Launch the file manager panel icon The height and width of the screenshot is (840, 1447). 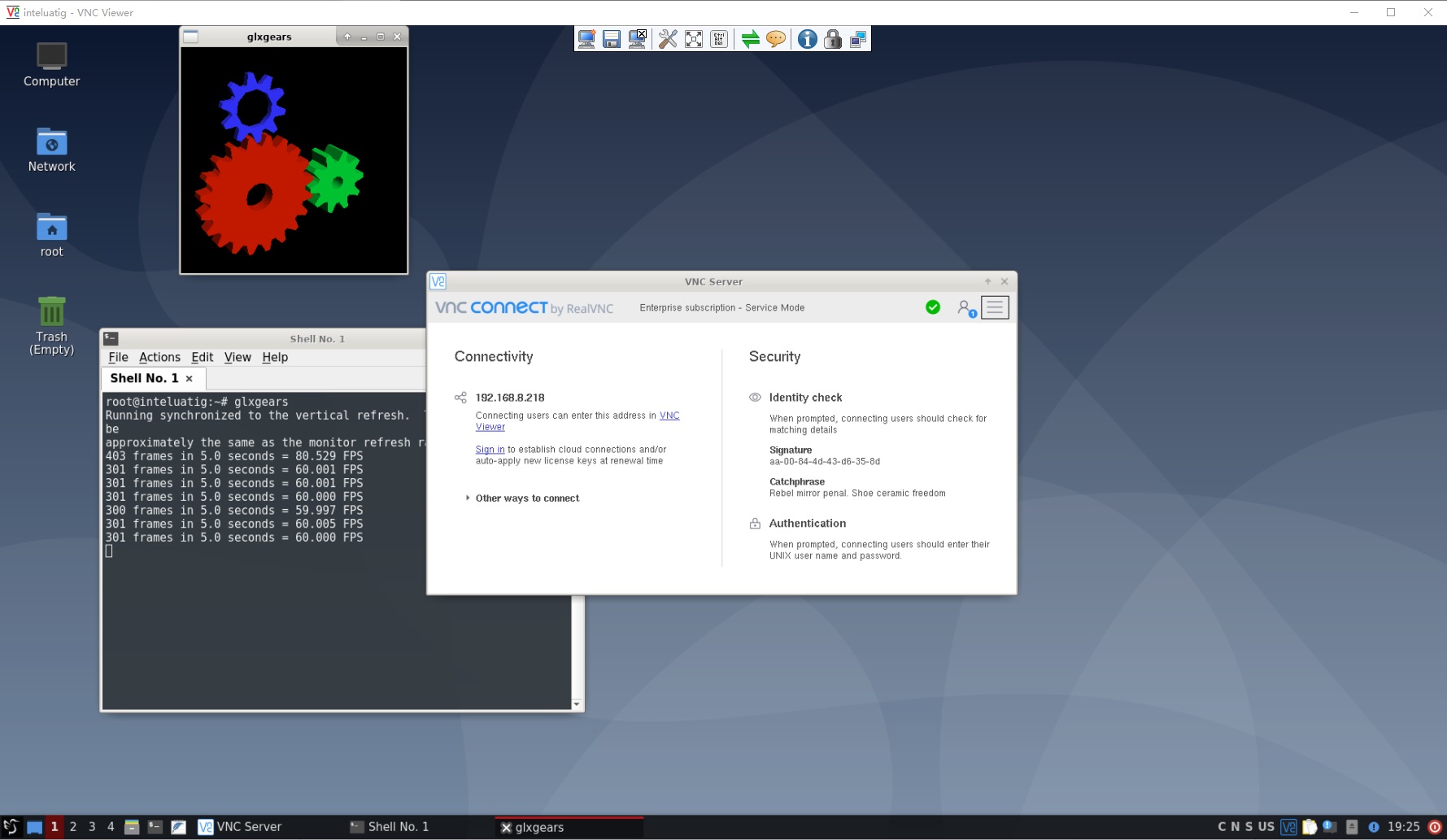132,827
